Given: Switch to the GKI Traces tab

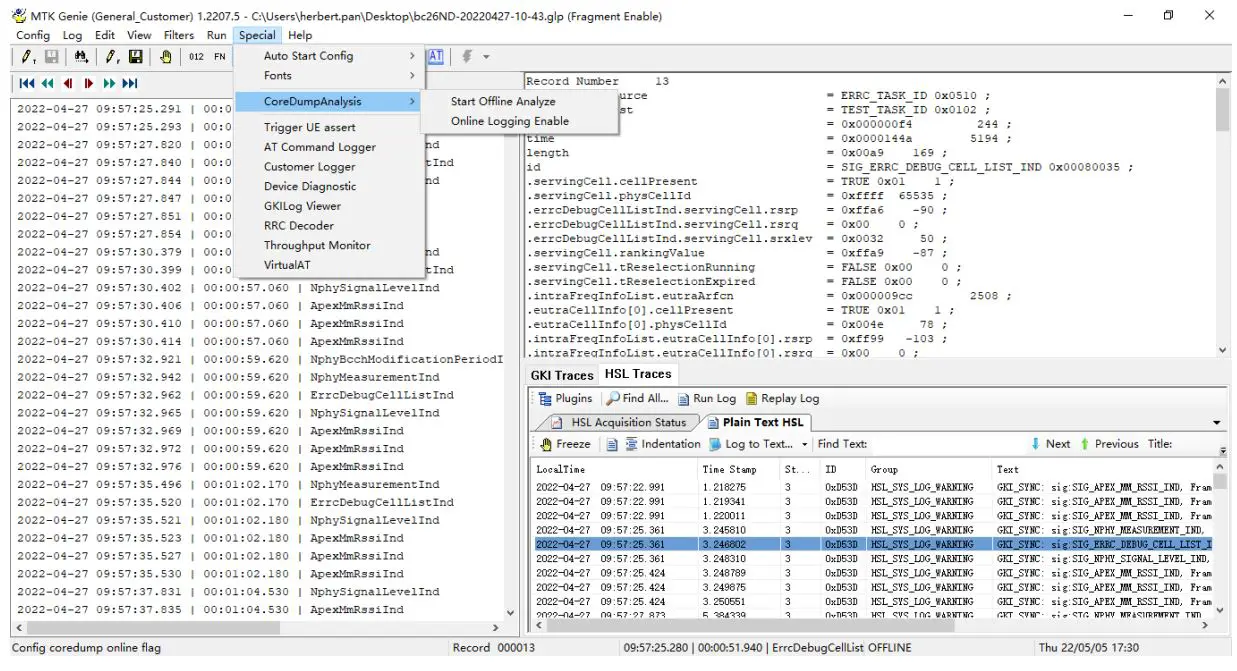Looking at the screenshot, I should (x=561, y=375).
